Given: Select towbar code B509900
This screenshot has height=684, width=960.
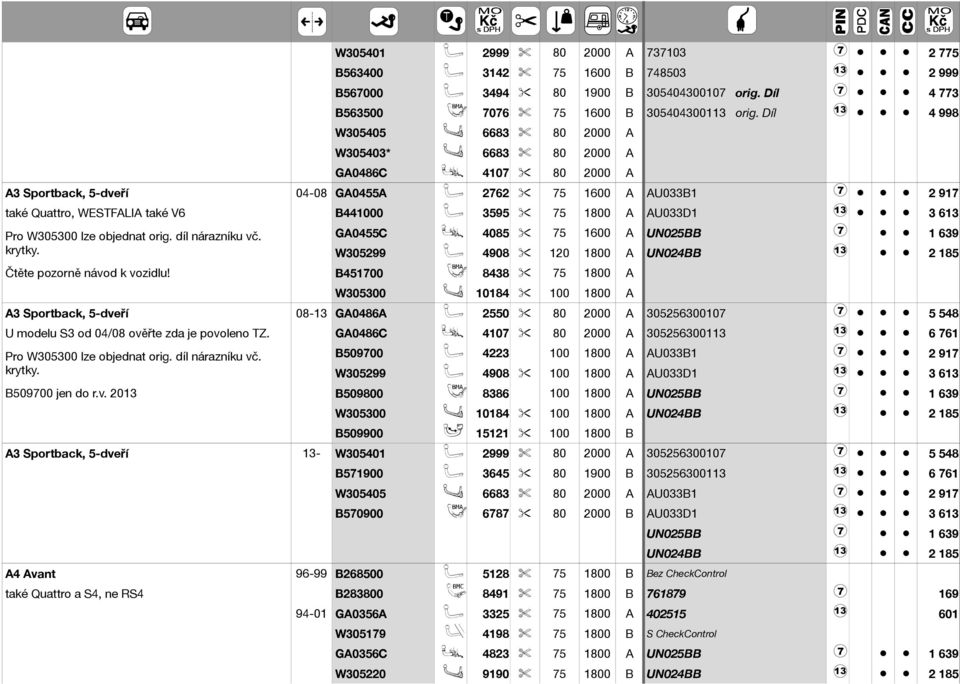Looking at the screenshot, I should [x=359, y=434].
